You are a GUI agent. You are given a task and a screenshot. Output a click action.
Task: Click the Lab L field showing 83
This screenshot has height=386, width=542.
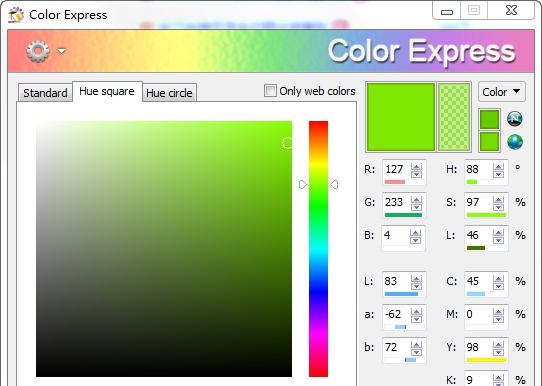pyautogui.click(x=396, y=281)
